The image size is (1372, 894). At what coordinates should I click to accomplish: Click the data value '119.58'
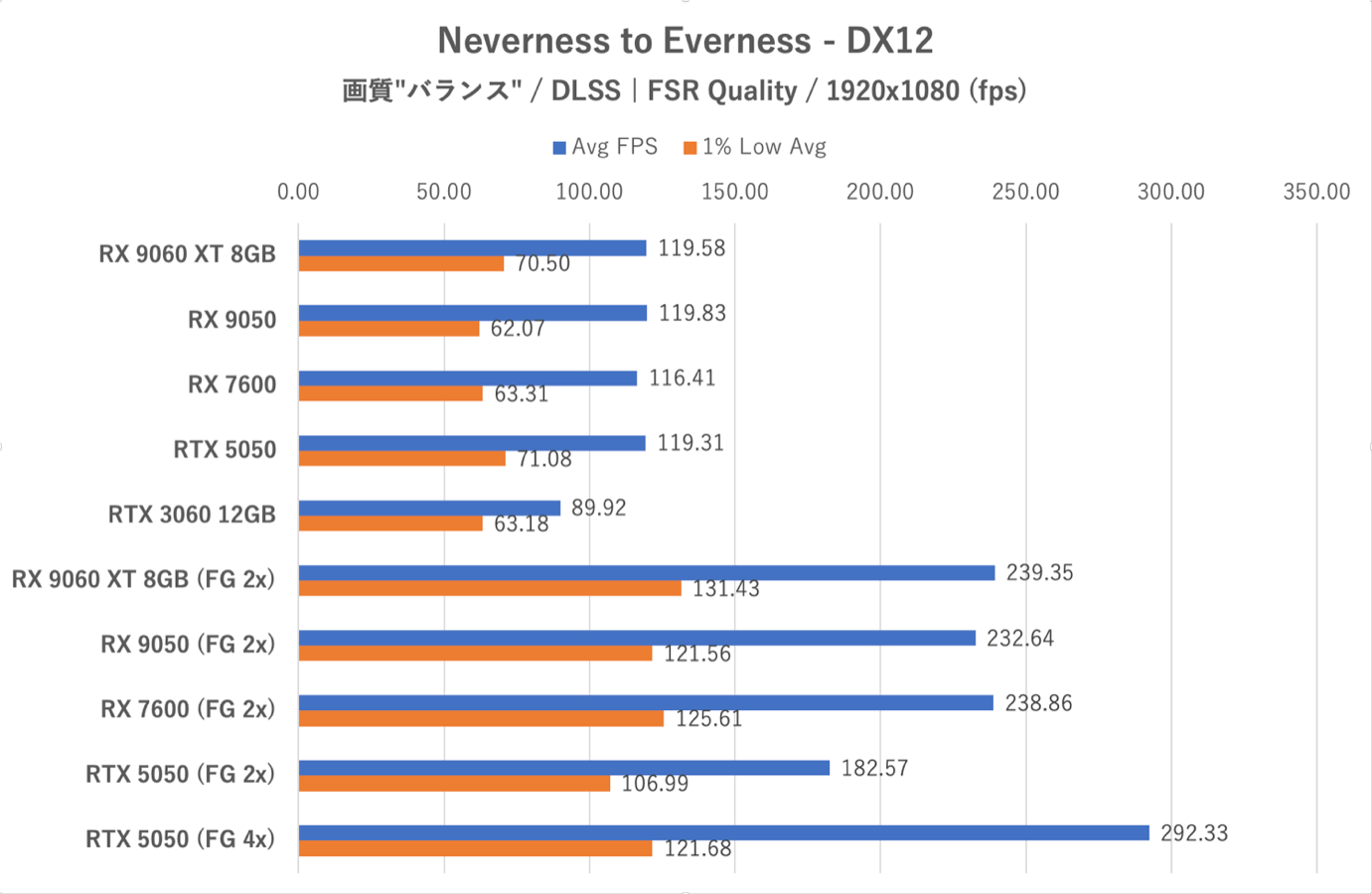click(x=691, y=248)
